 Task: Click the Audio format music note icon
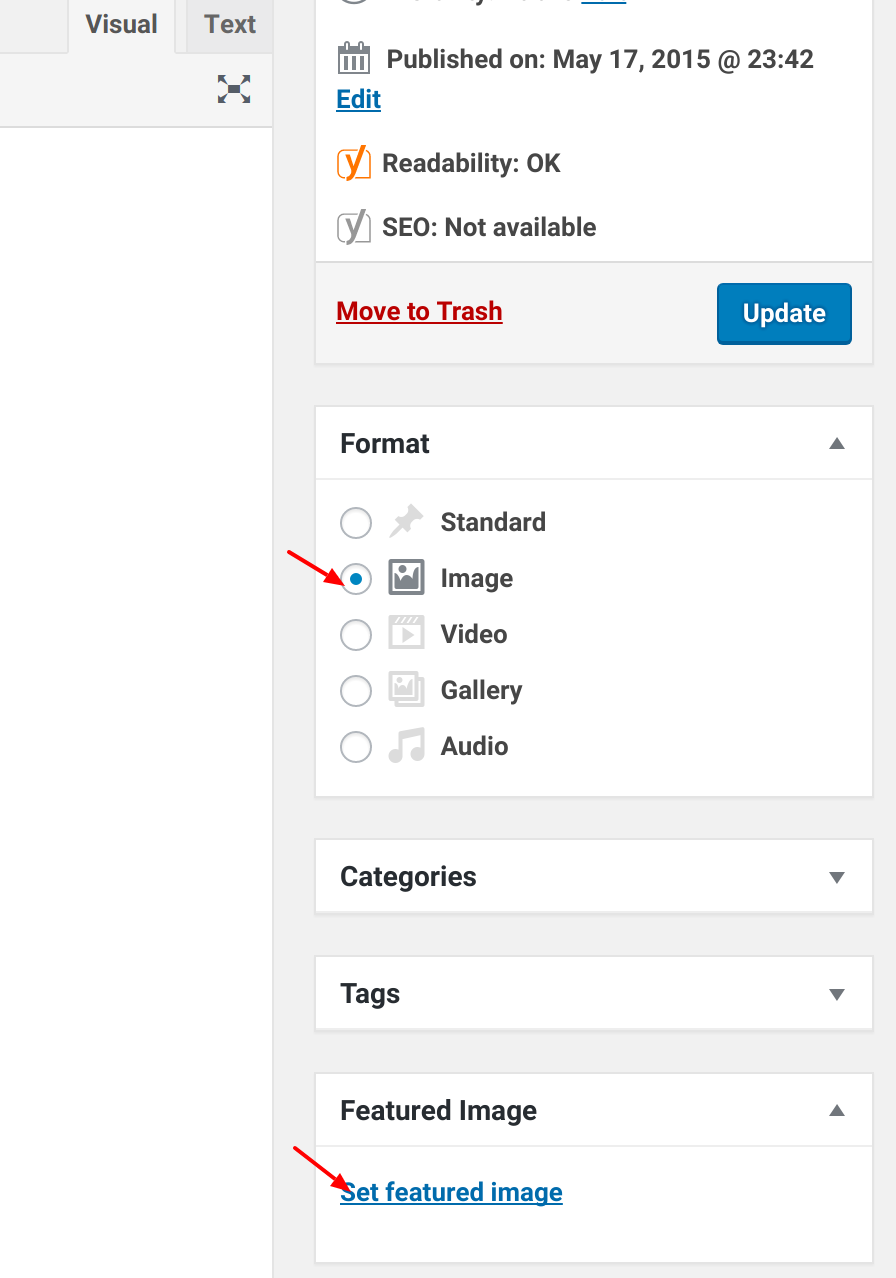(x=406, y=746)
